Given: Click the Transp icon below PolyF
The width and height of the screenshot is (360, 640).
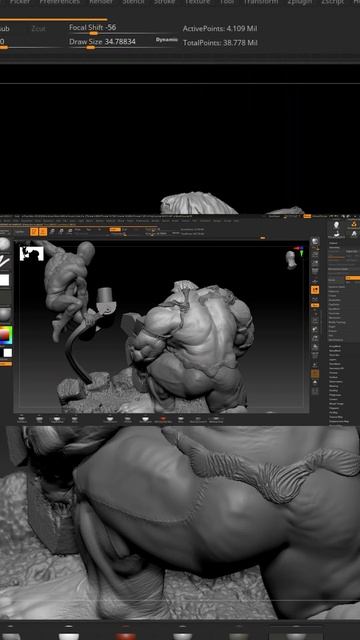Looking at the screenshot, I should click(x=315, y=382).
